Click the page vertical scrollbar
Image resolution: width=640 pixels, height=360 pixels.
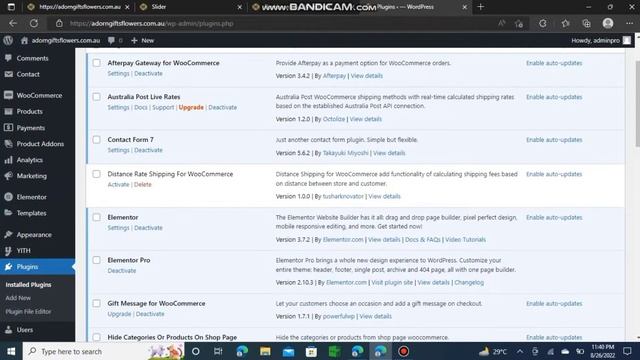pyautogui.click(x=638, y=103)
